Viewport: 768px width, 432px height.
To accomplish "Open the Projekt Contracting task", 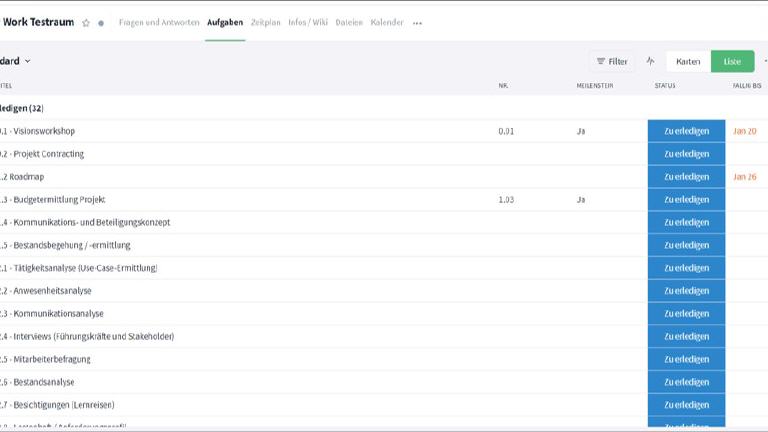I will pyautogui.click(x=48, y=154).
